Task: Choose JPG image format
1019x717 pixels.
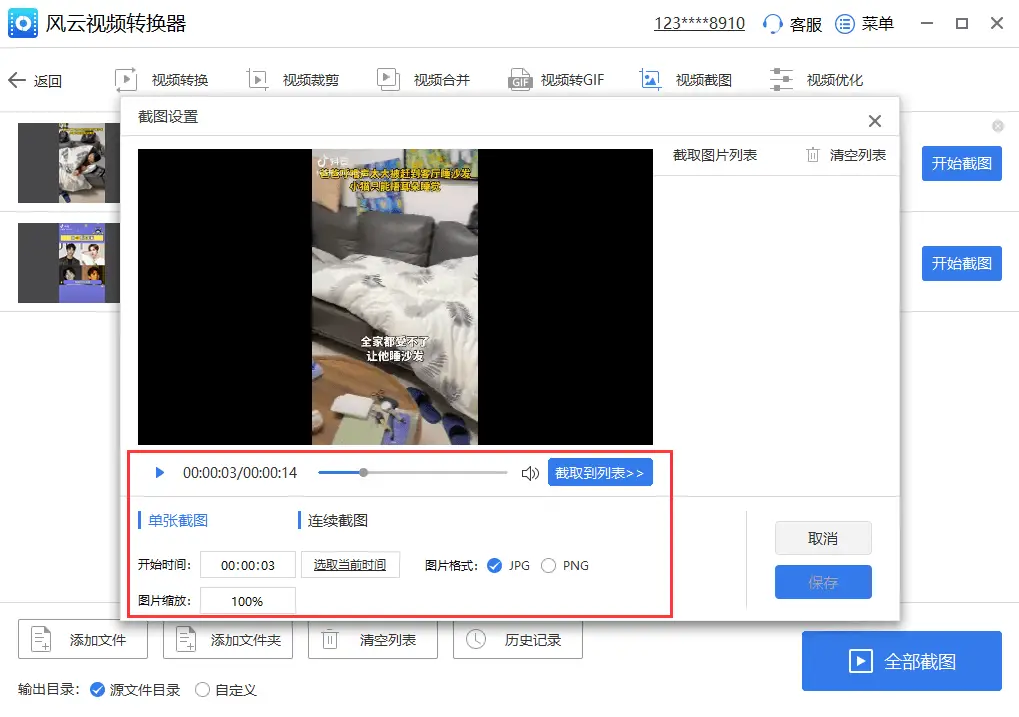Action: [x=495, y=566]
